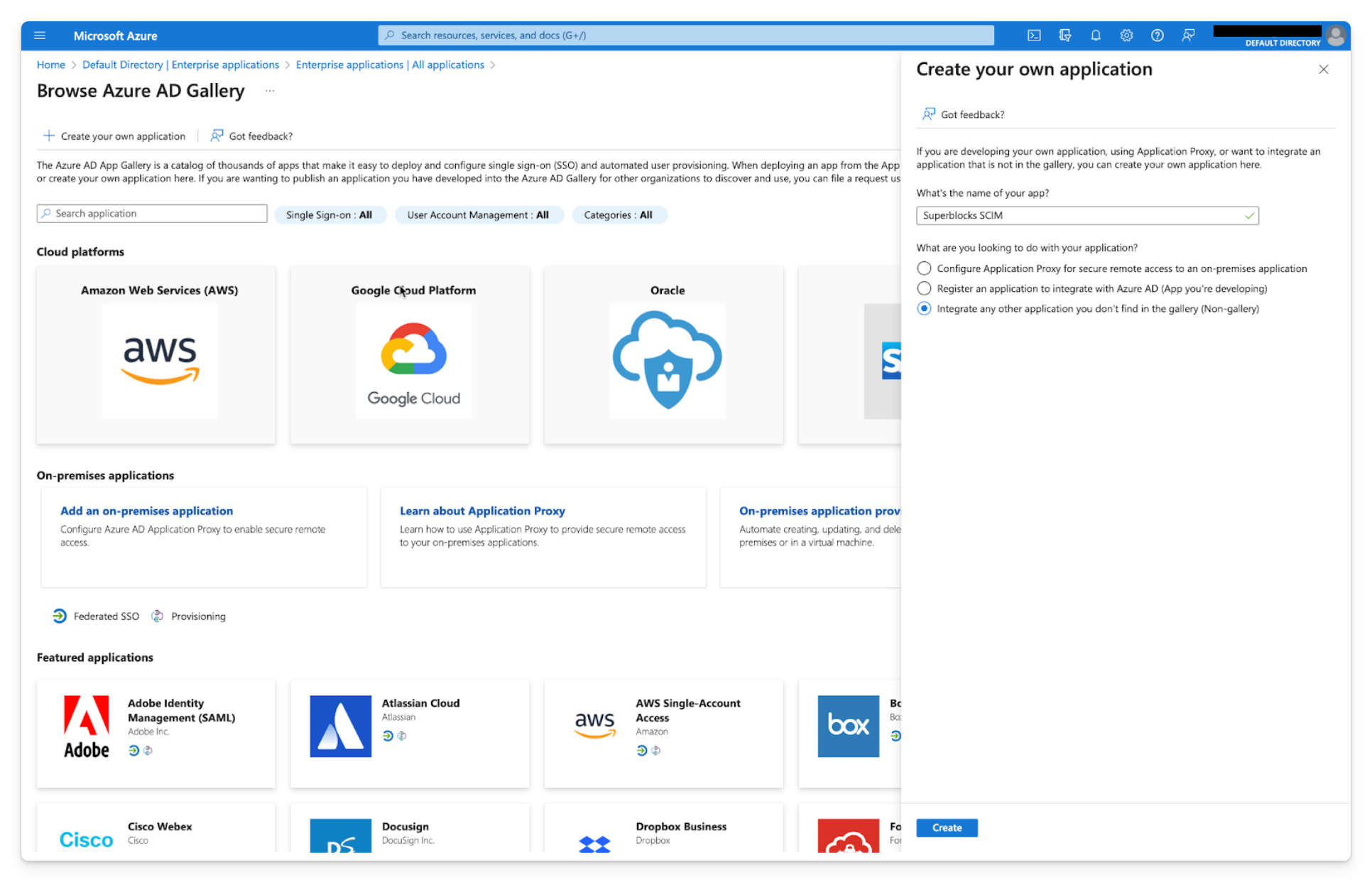Choose Integrate any other application option
The image size is (1372, 882).
pyautogui.click(x=924, y=308)
